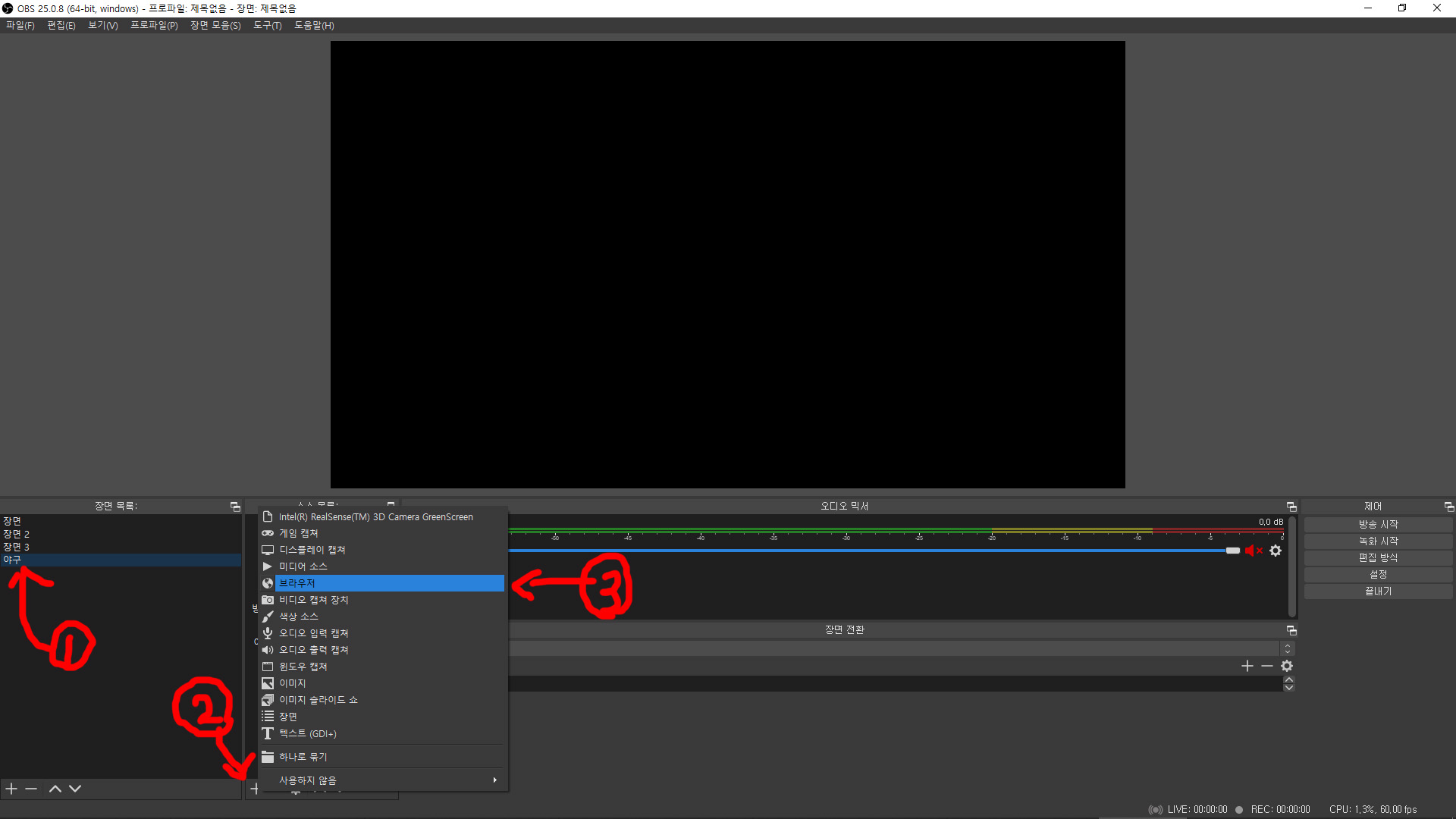
Task: Increase transition duration stepper up arrow
Action: 1289,679
